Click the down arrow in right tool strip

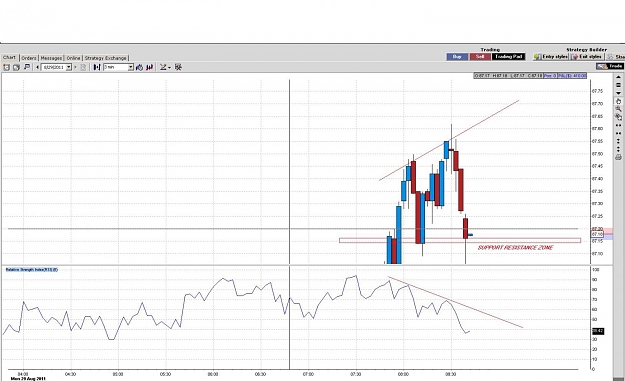pyautogui.click(x=619, y=93)
